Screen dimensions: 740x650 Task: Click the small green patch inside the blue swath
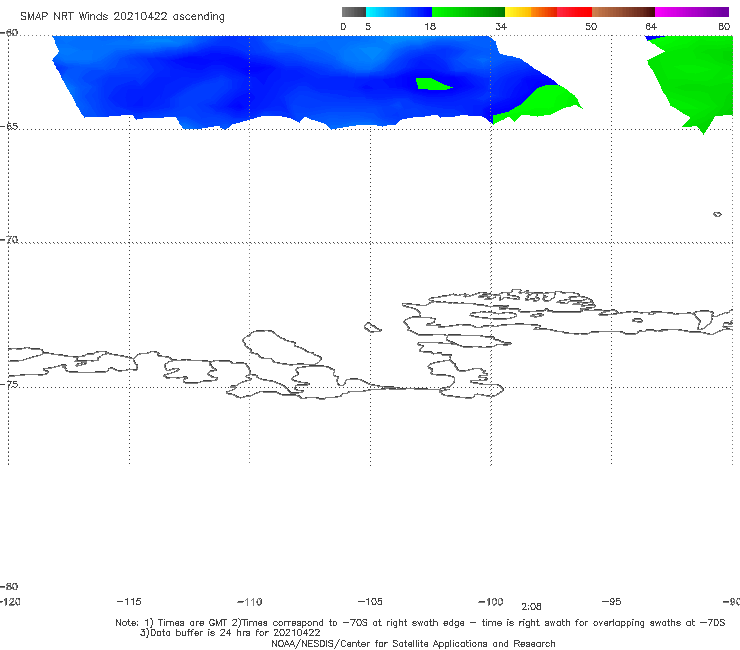(x=433, y=84)
